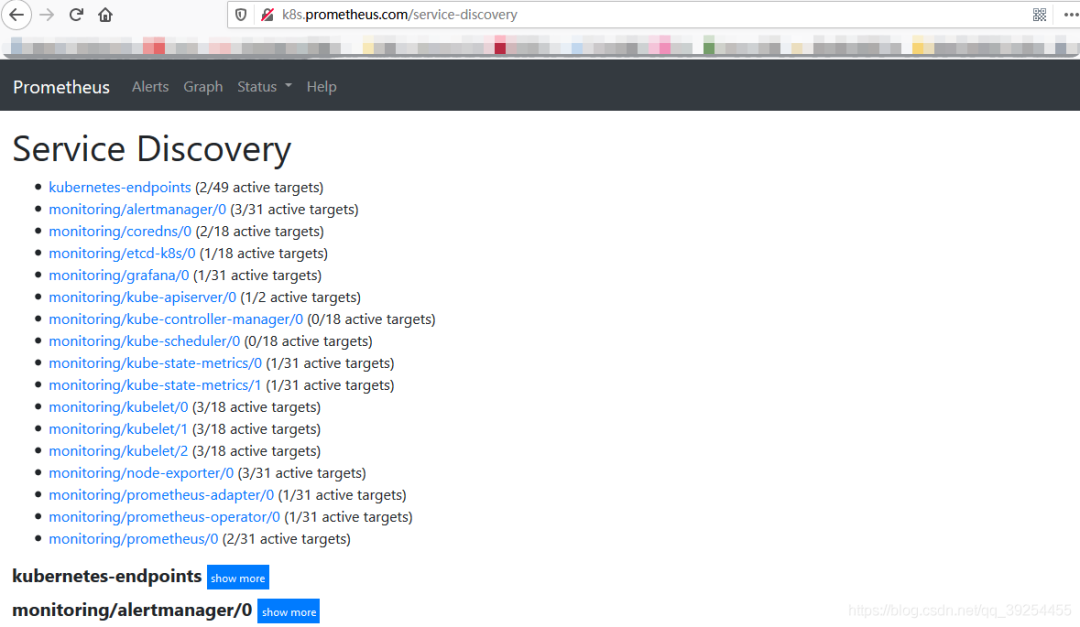Screen dimensions: 1080x627
Task: Show more for kubernetes-endpoints section
Action: pos(238,577)
